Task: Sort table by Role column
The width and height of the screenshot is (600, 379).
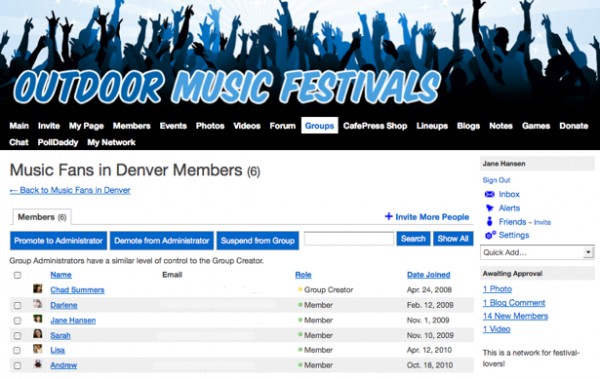Action: pyautogui.click(x=303, y=274)
